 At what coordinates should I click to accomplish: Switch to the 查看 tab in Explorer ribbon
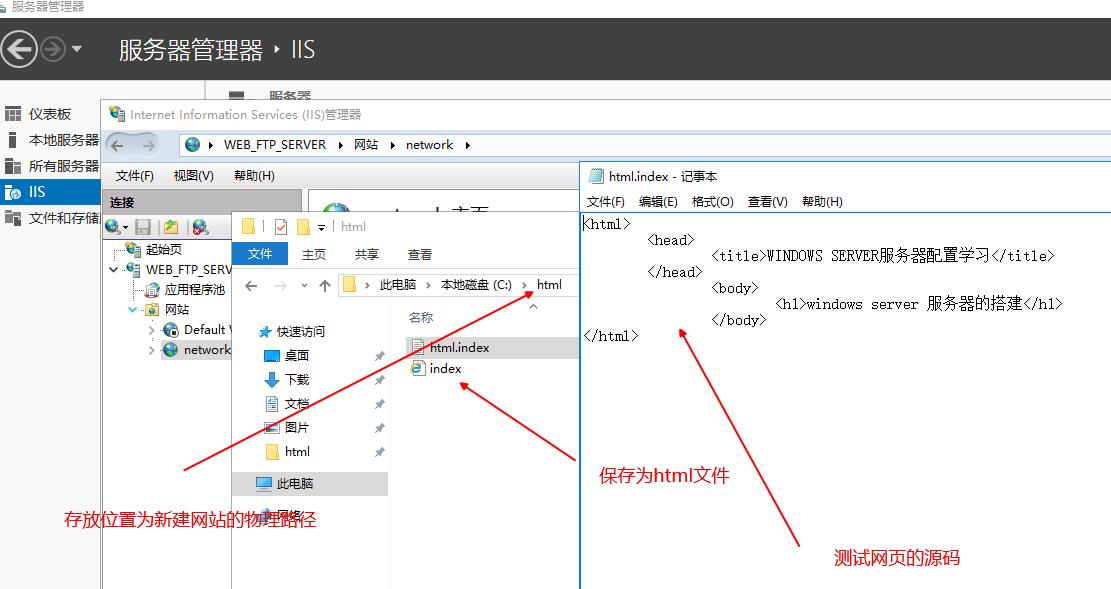(419, 253)
